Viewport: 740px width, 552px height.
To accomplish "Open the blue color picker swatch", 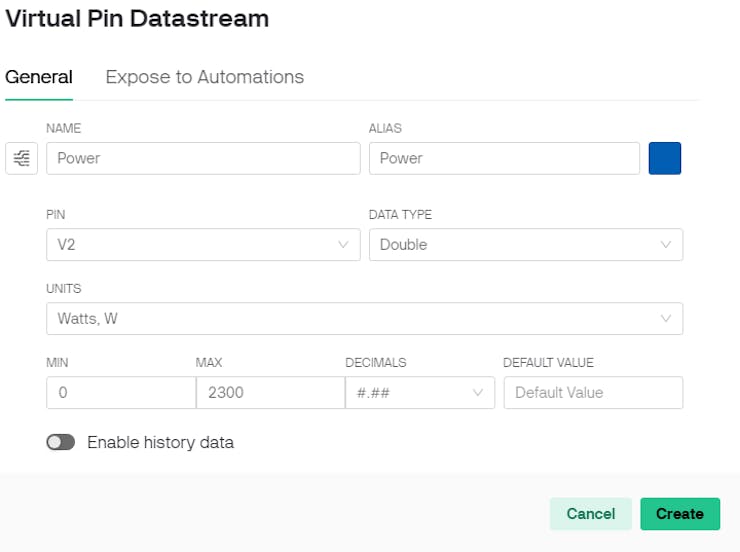I will (x=665, y=158).
